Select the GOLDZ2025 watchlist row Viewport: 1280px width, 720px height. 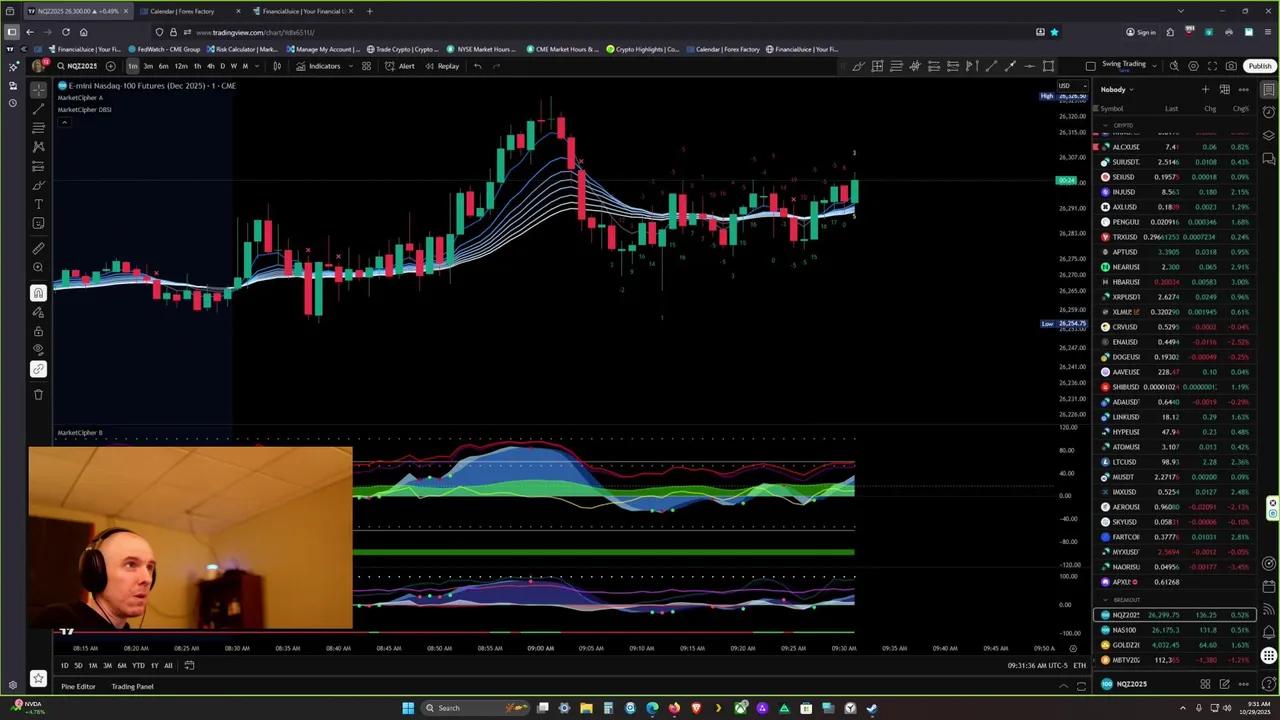pyautogui.click(x=1176, y=645)
